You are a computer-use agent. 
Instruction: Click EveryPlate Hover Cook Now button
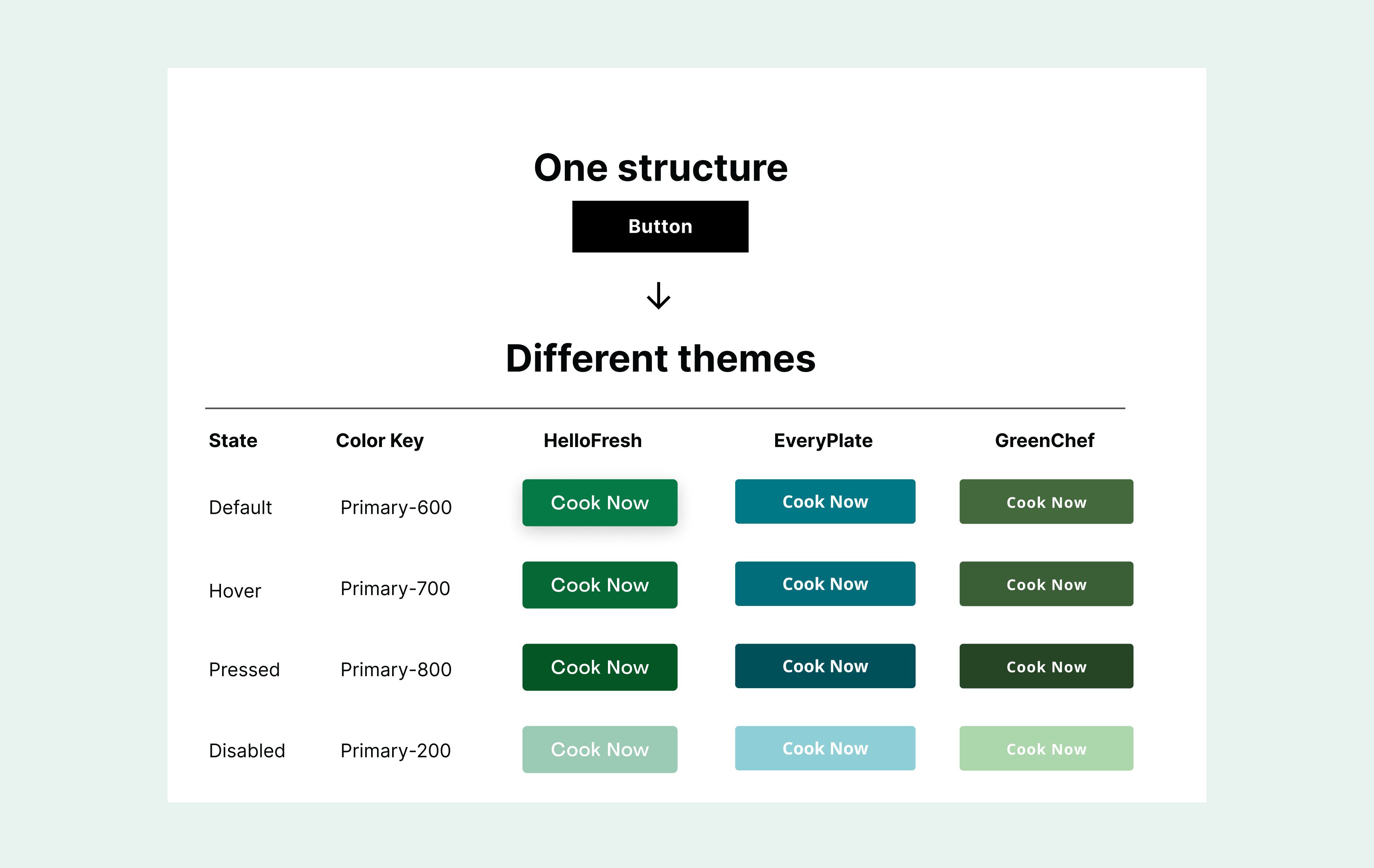(x=825, y=584)
